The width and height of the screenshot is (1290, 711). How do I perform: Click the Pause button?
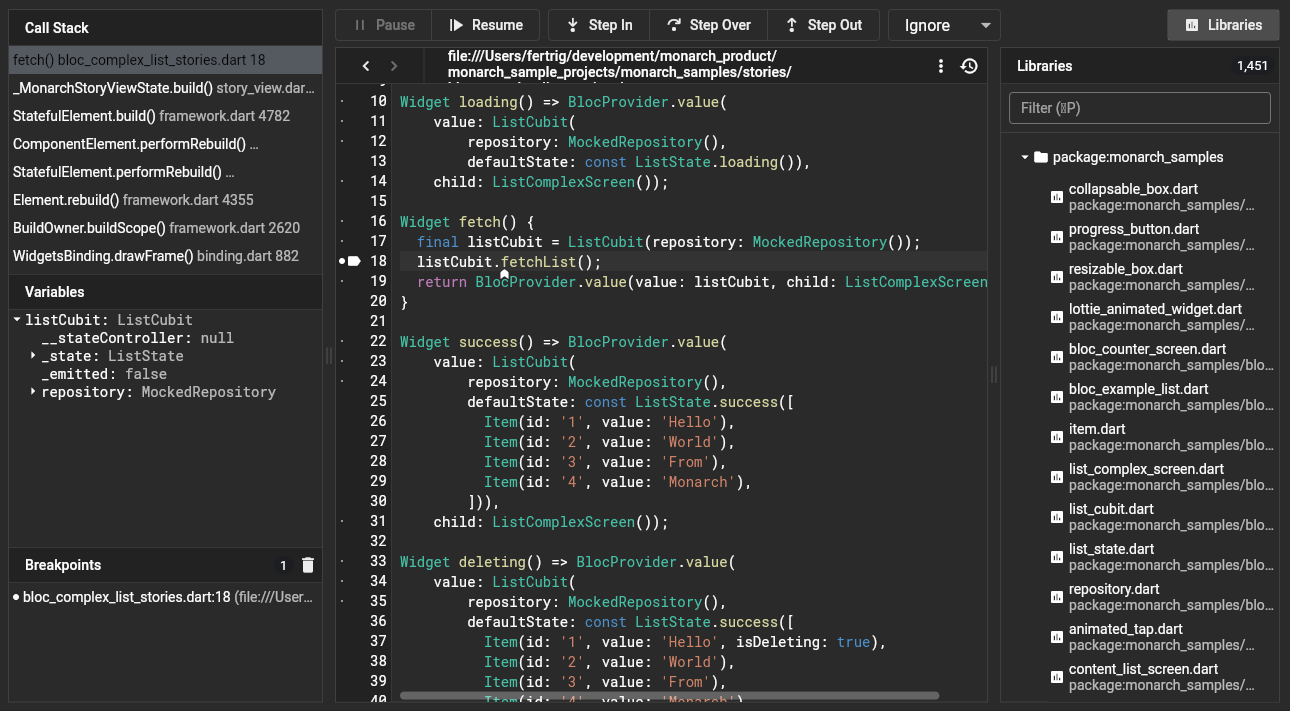(x=382, y=25)
